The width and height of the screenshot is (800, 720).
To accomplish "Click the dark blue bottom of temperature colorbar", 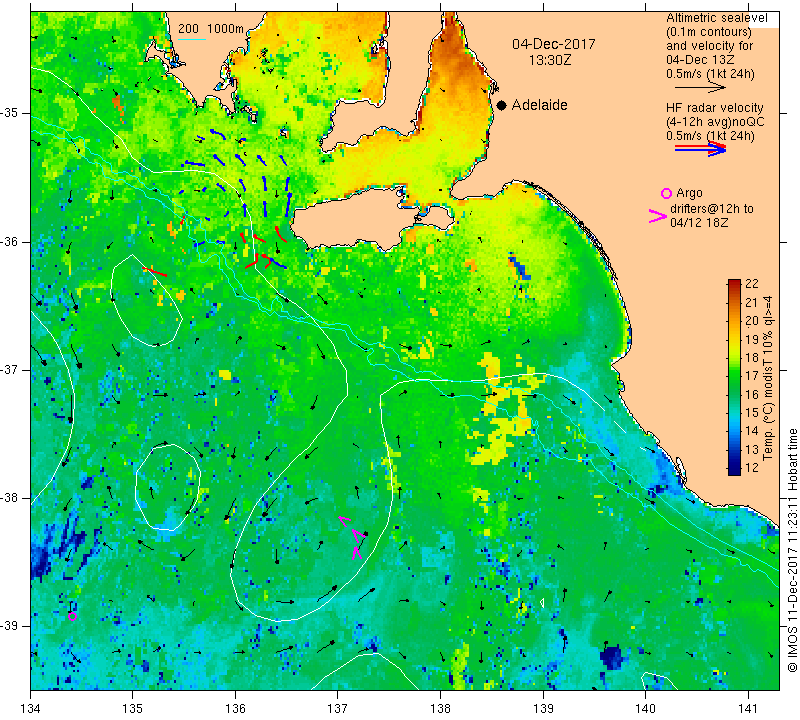I will coord(734,471).
